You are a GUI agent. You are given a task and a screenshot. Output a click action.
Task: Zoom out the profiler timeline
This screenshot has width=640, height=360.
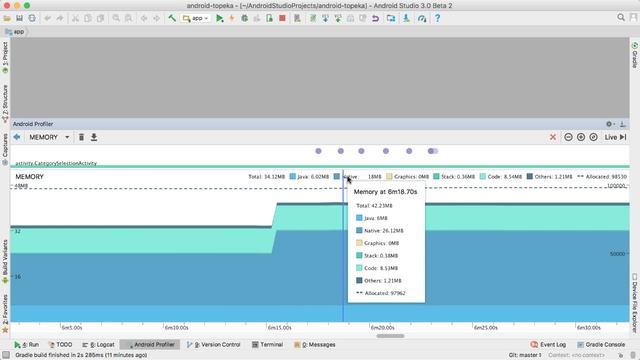(x=568, y=137)
